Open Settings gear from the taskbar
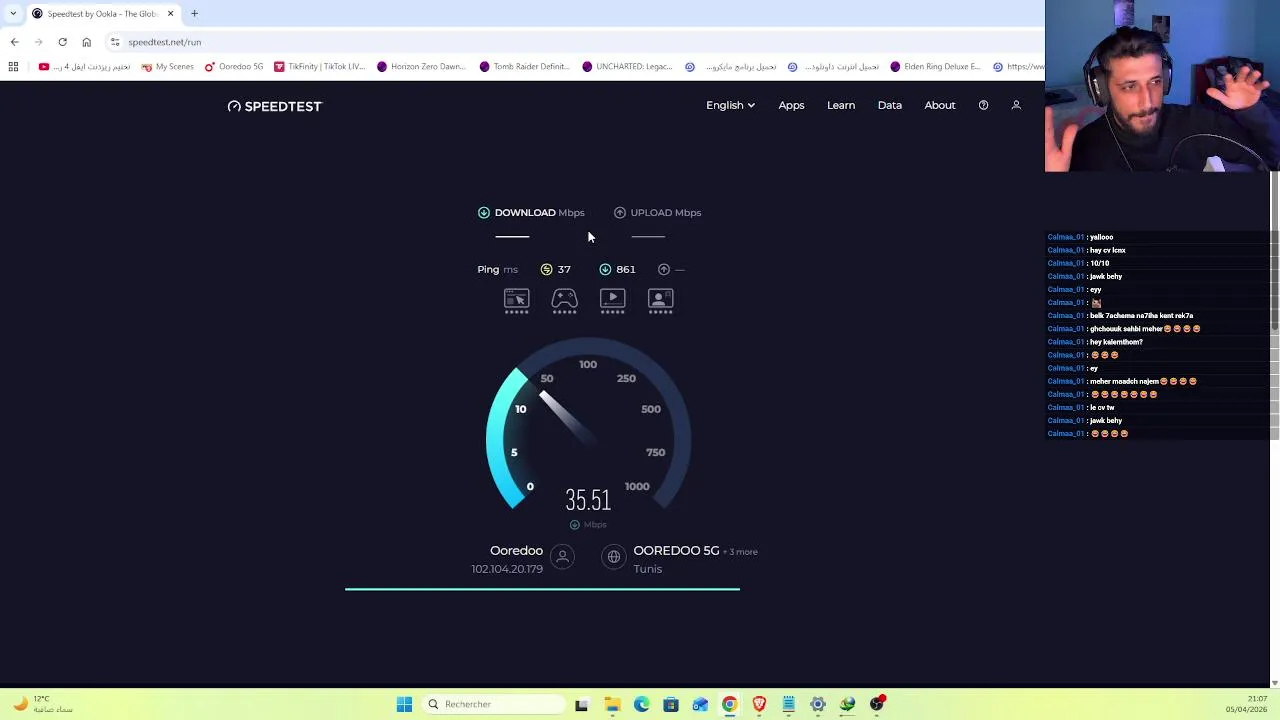 [818, 704]
